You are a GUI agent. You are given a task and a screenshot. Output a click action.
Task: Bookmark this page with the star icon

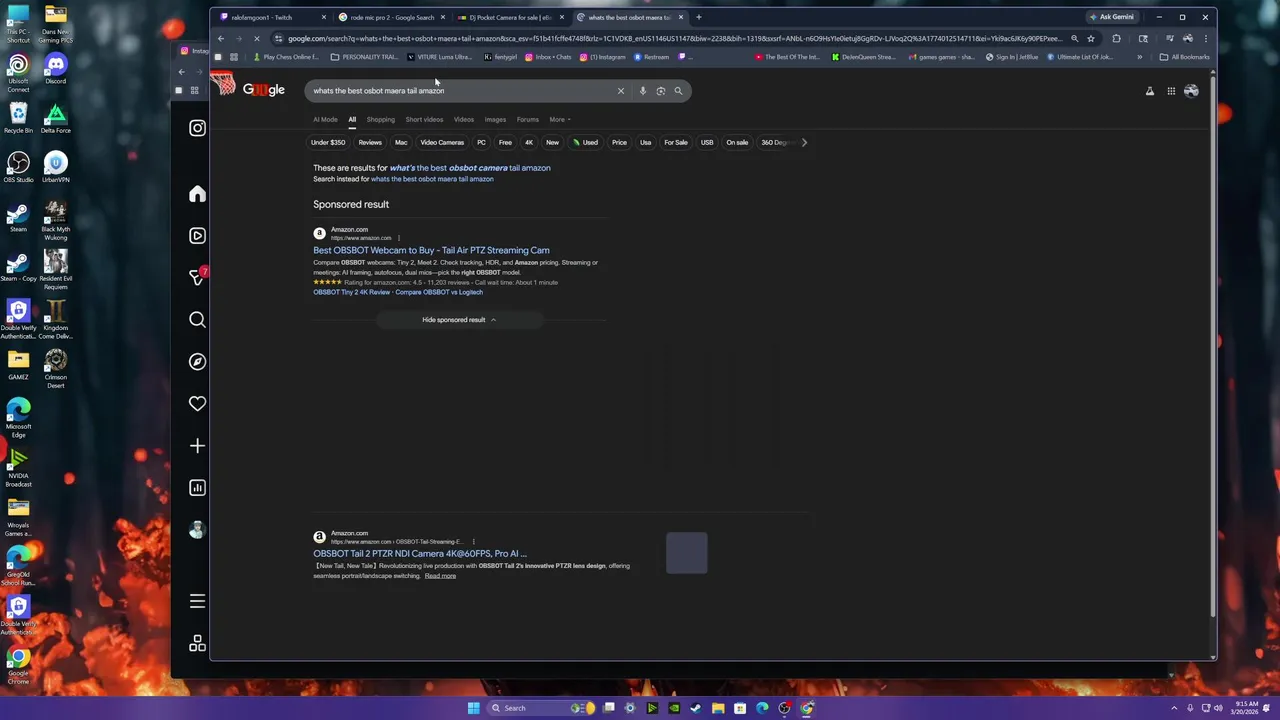click(1091, 39)
